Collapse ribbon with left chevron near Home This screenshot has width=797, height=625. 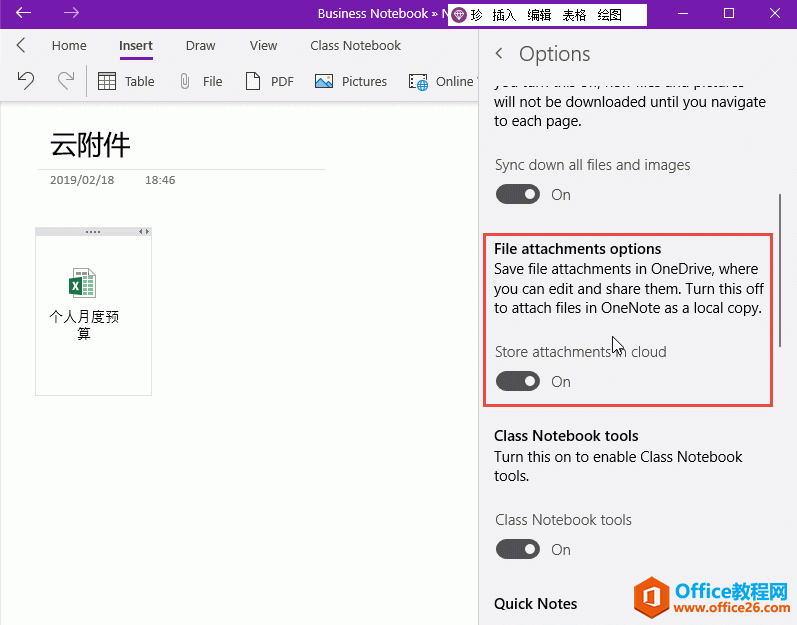click(x=20, y=45)
